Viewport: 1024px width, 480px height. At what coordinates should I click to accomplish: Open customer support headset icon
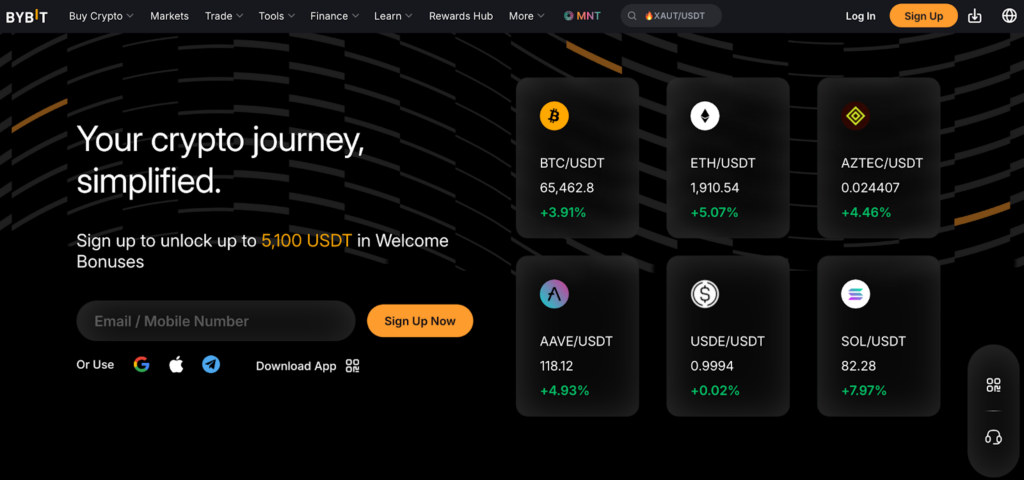(x=993, y=436)
